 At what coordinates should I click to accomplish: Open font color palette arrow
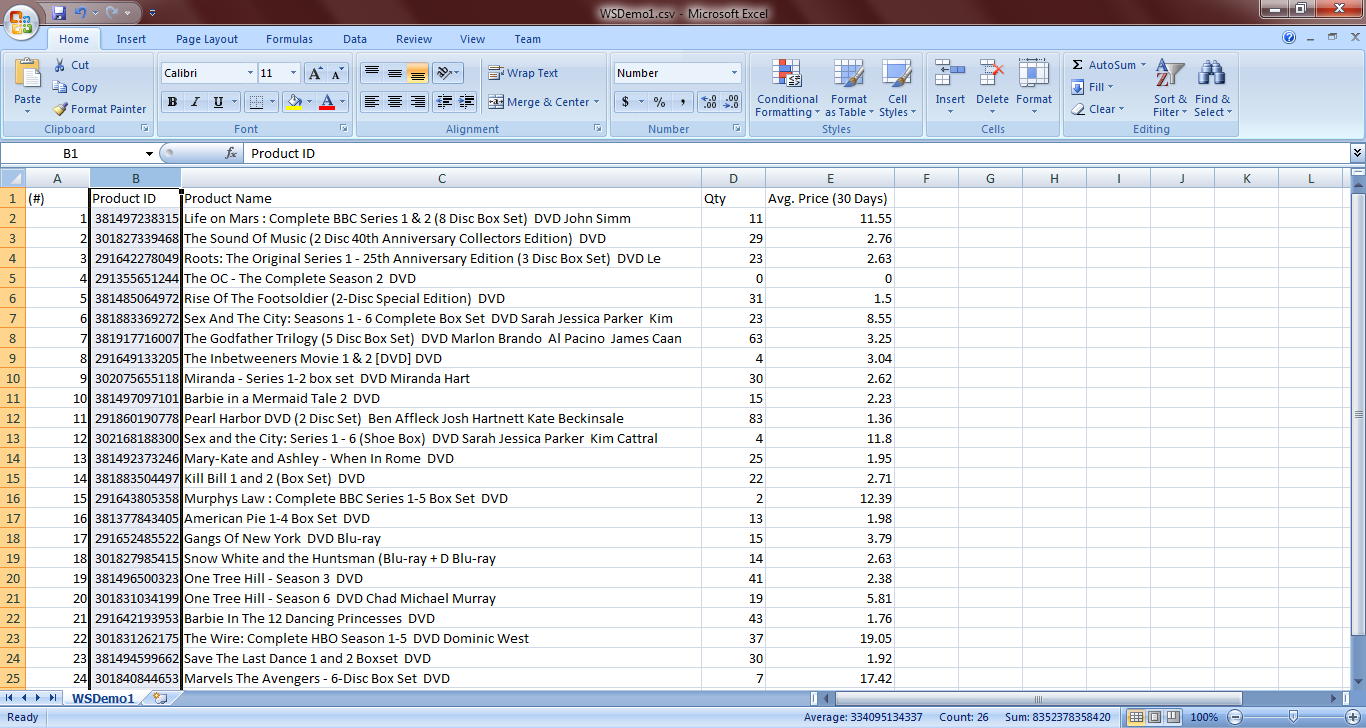tap(342, 102)
